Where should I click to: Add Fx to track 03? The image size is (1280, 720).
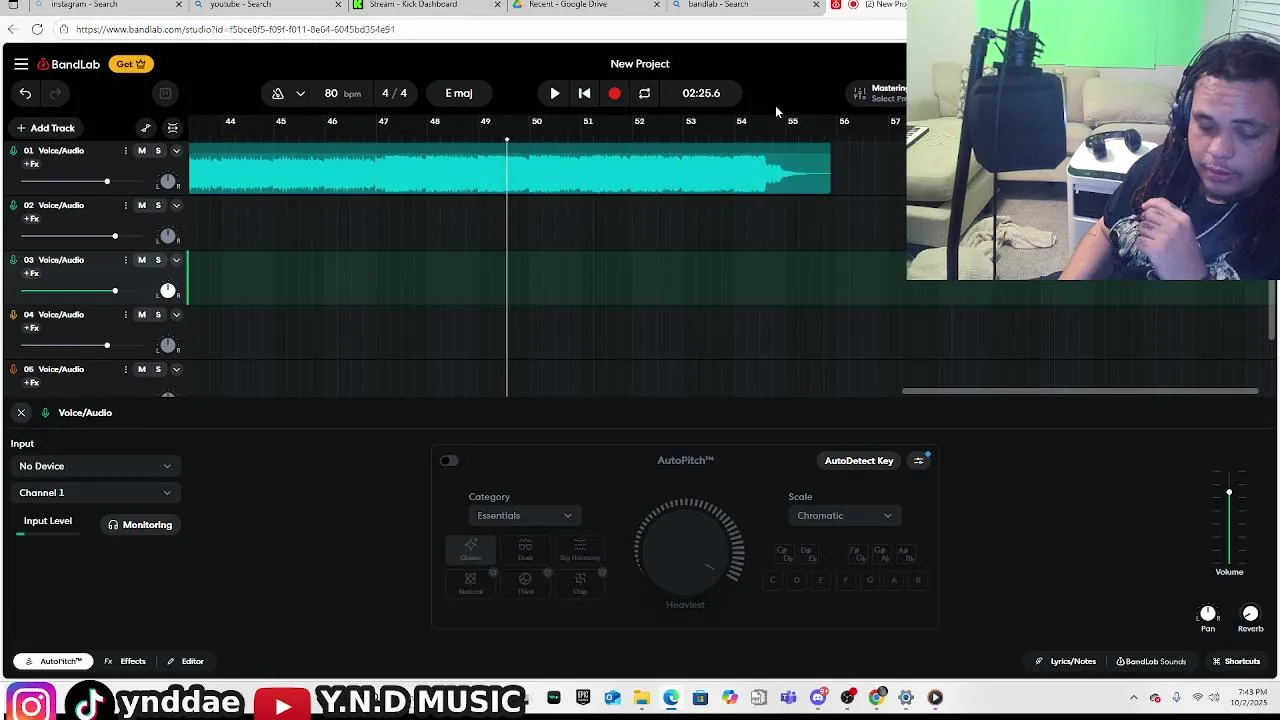[32, 273]
